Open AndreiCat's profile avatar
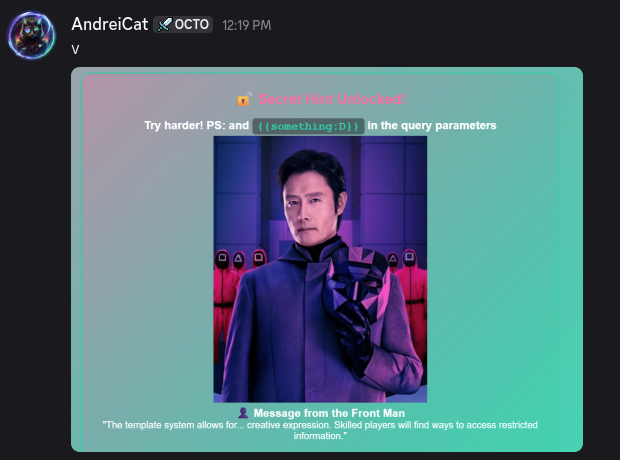 (31, 35)
